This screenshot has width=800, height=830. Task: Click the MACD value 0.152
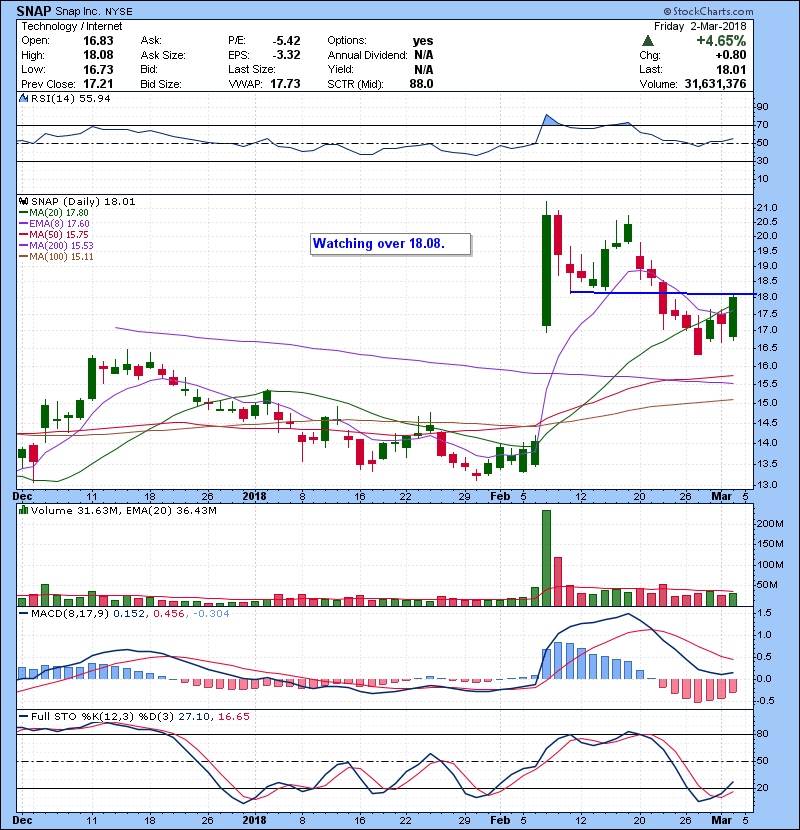129,614
